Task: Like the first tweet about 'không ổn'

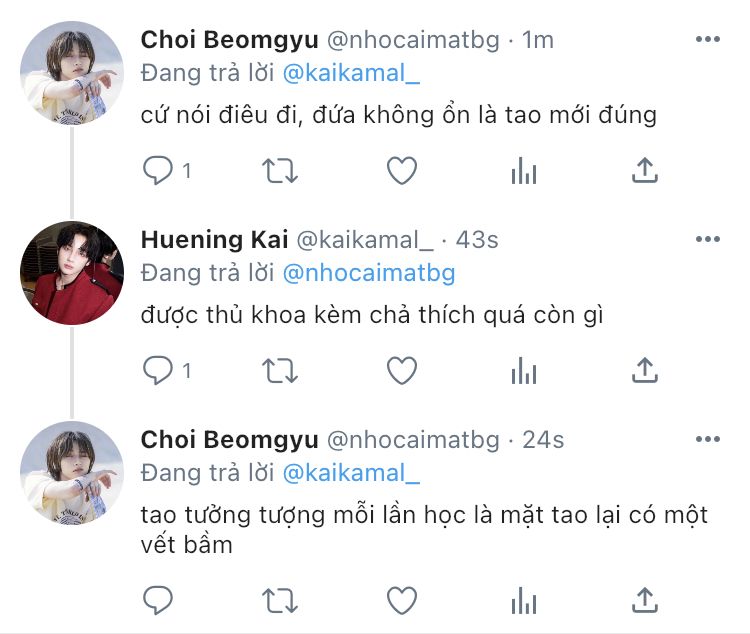Action: point(401,171)
